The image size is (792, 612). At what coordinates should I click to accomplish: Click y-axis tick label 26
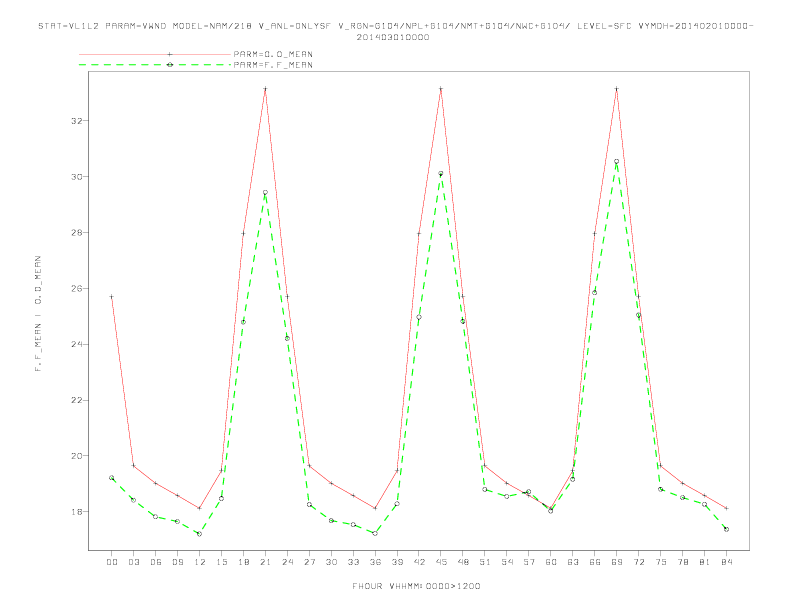[x=77, y=289]
